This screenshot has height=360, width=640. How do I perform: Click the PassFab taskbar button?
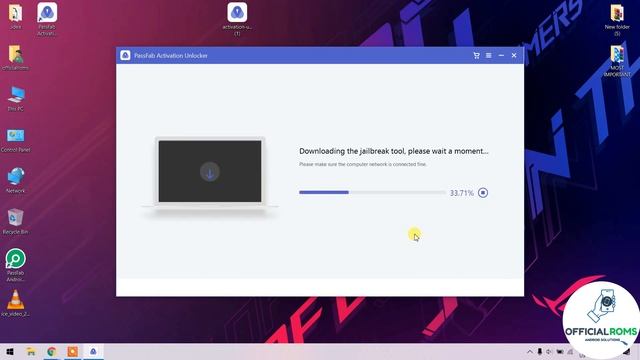tap(93, 351)
